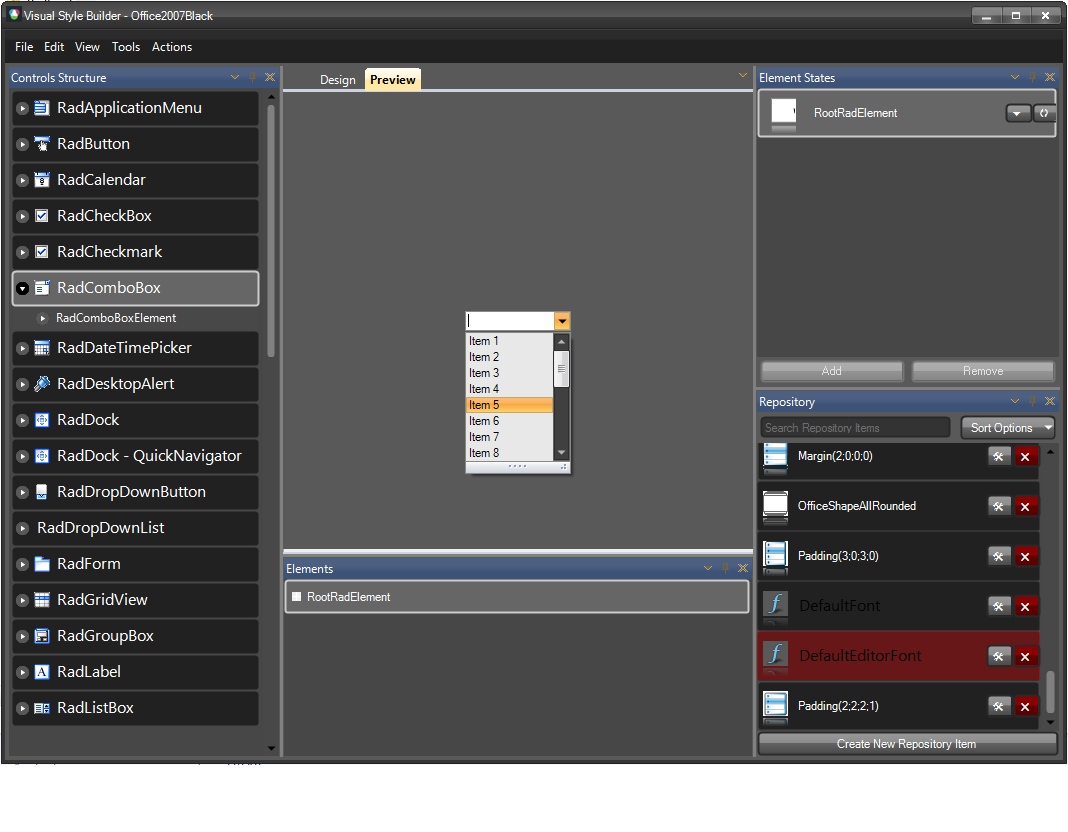Open the View menu
Viewport: 1068px width, 832px height.
[87, 47]
